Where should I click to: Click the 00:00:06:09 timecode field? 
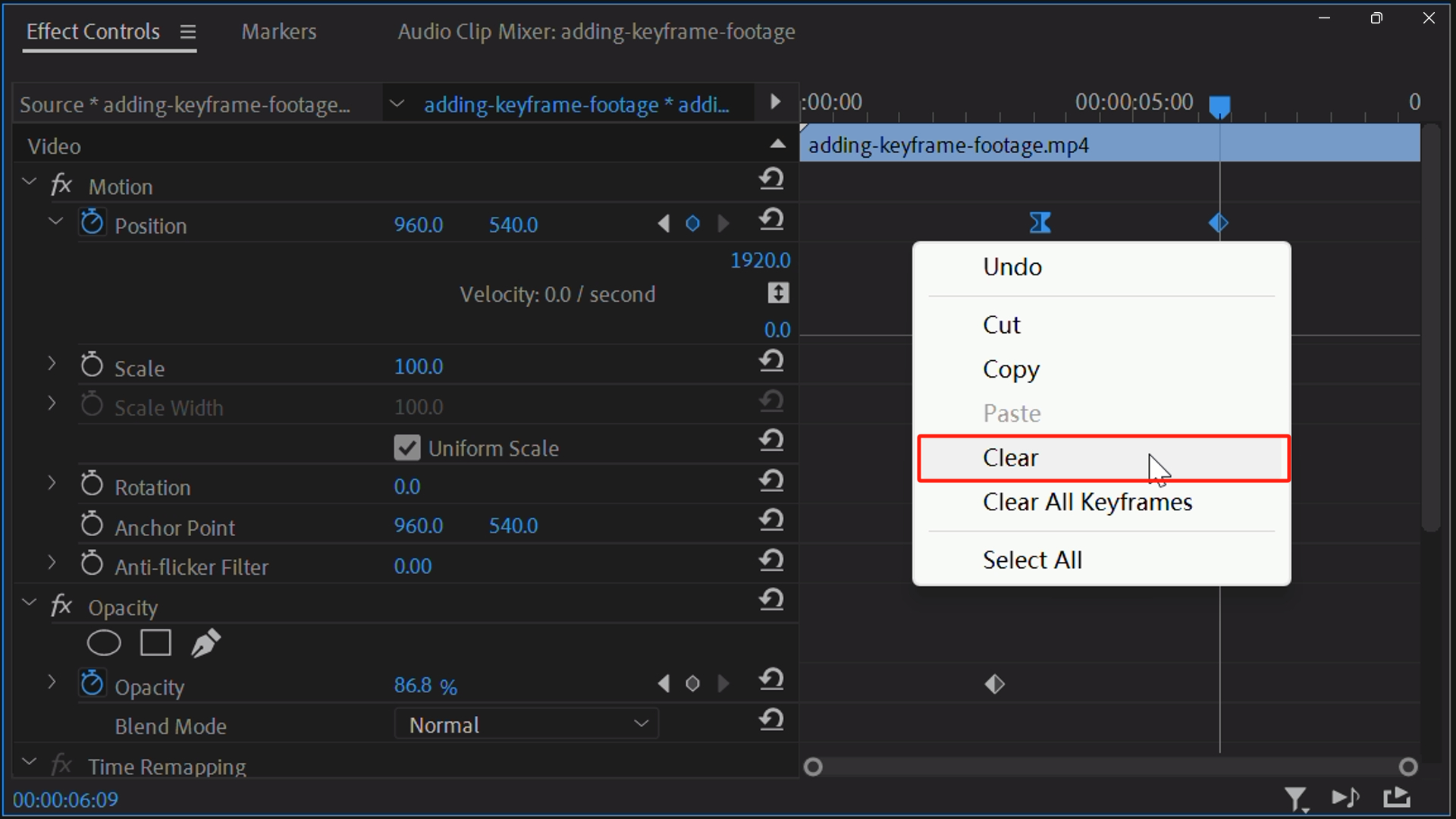pos(65,799)
